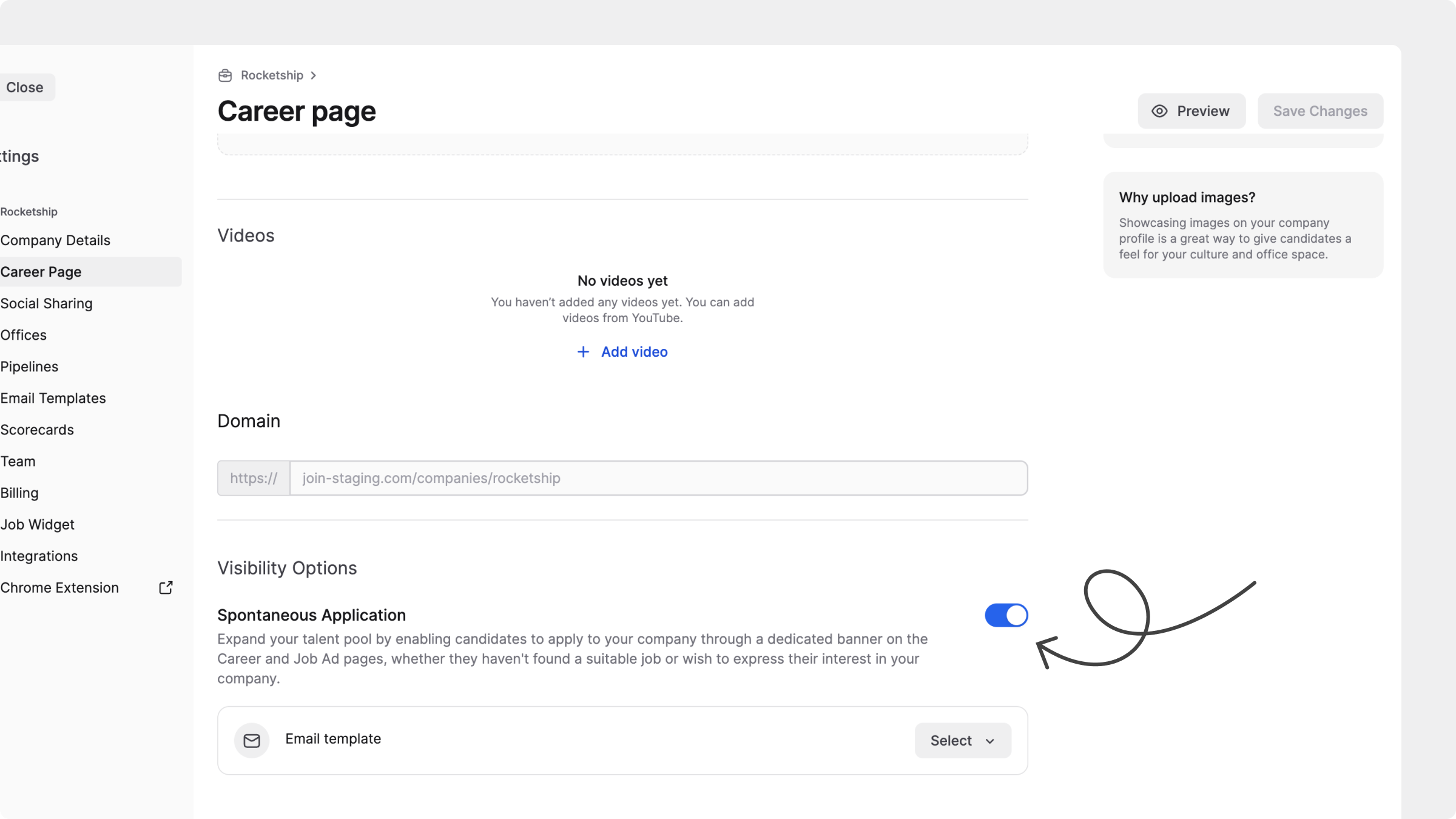Open the Email template Select dropdown
Screen dimensions: 1456x819
(962, 740)
